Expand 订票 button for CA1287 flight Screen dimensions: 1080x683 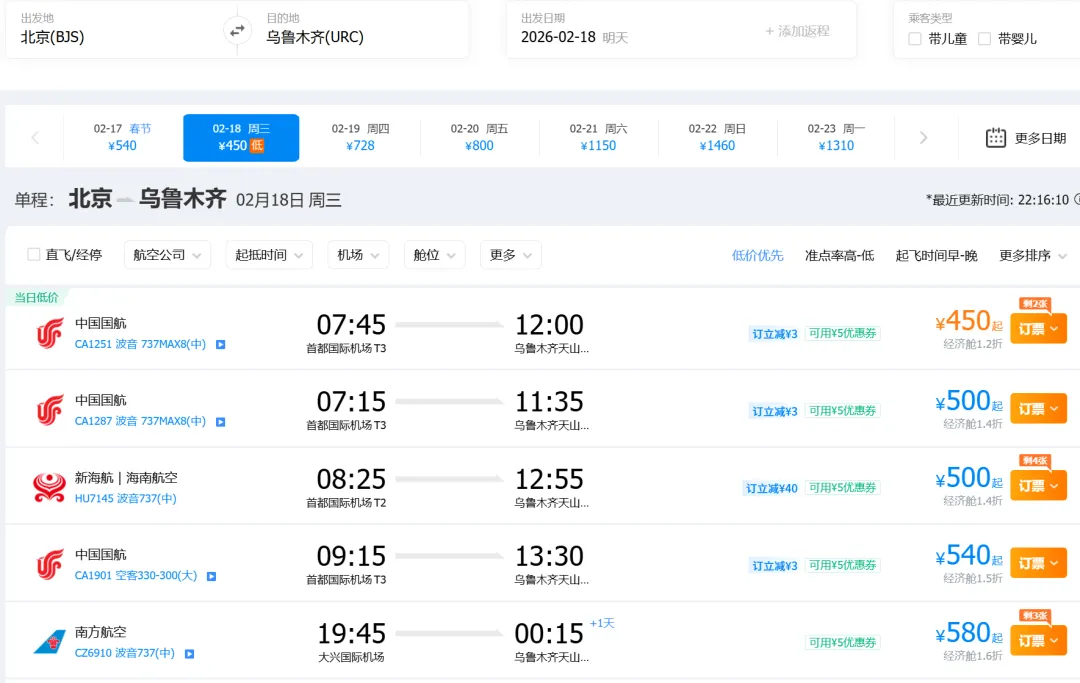click(x=1038, y=409)
